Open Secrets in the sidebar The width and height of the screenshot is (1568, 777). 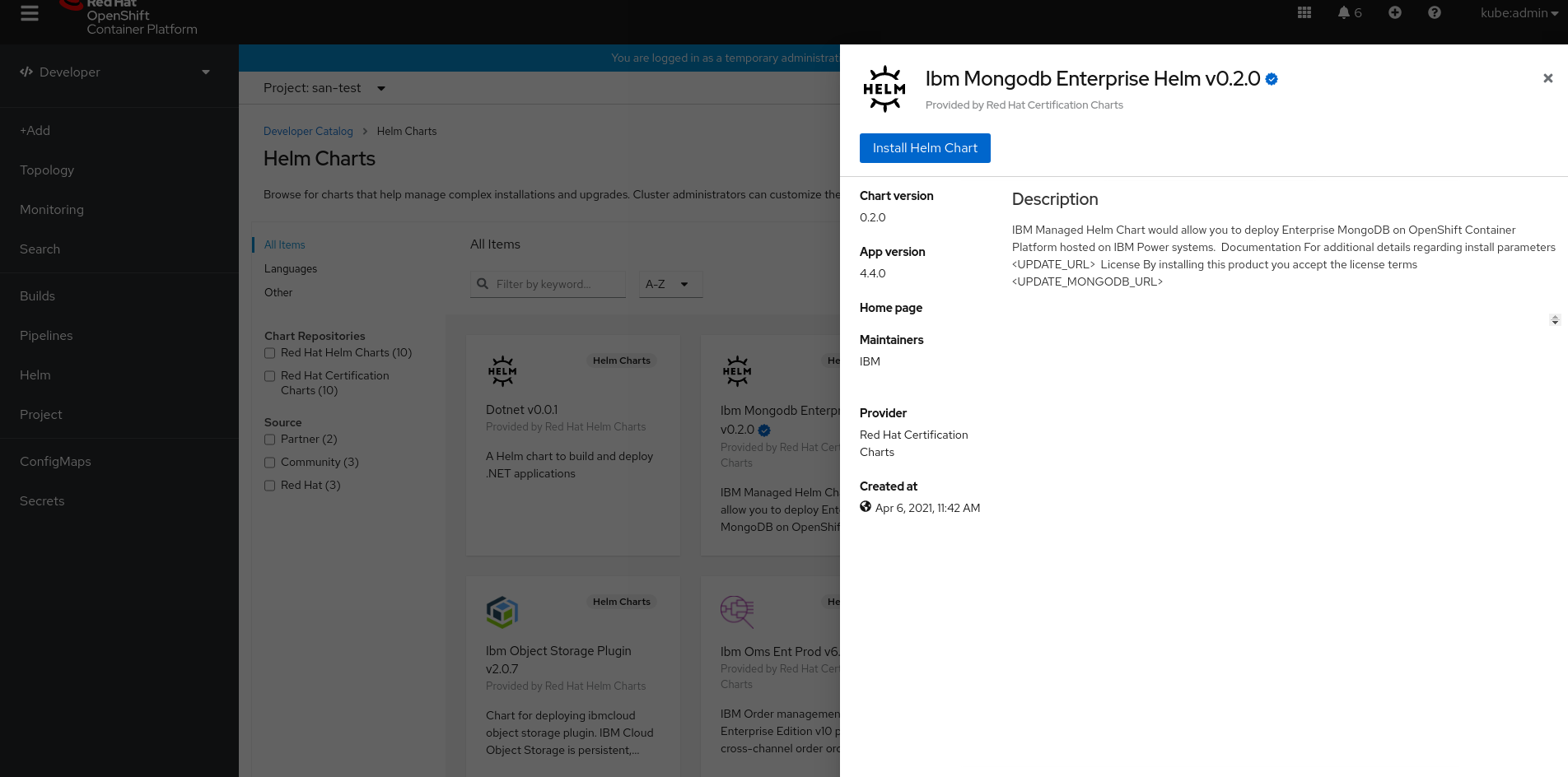[x=119, y=501]
